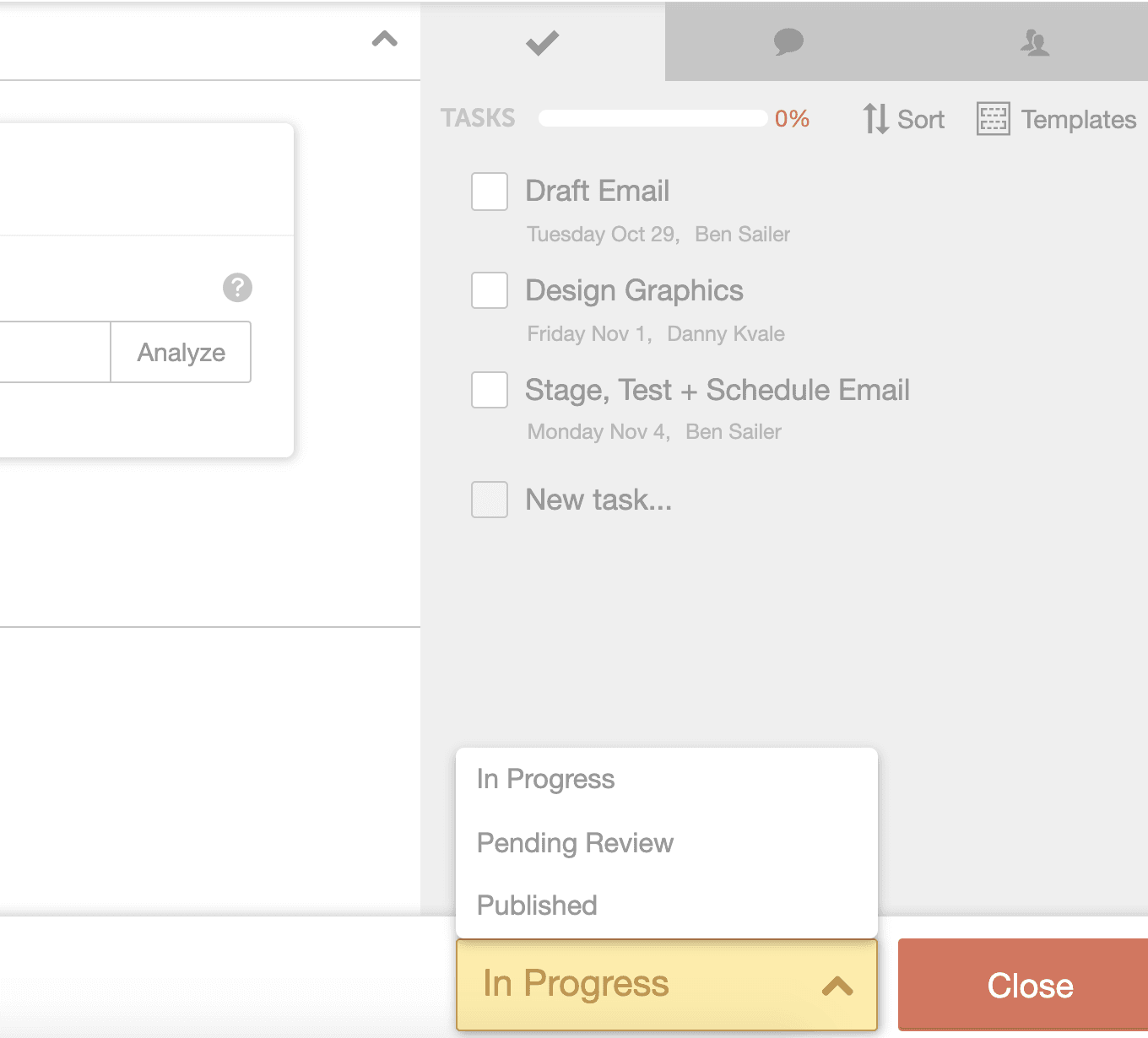Click the task progress bar
This screenshot has width=1148, height=1038.
point(653,118)
